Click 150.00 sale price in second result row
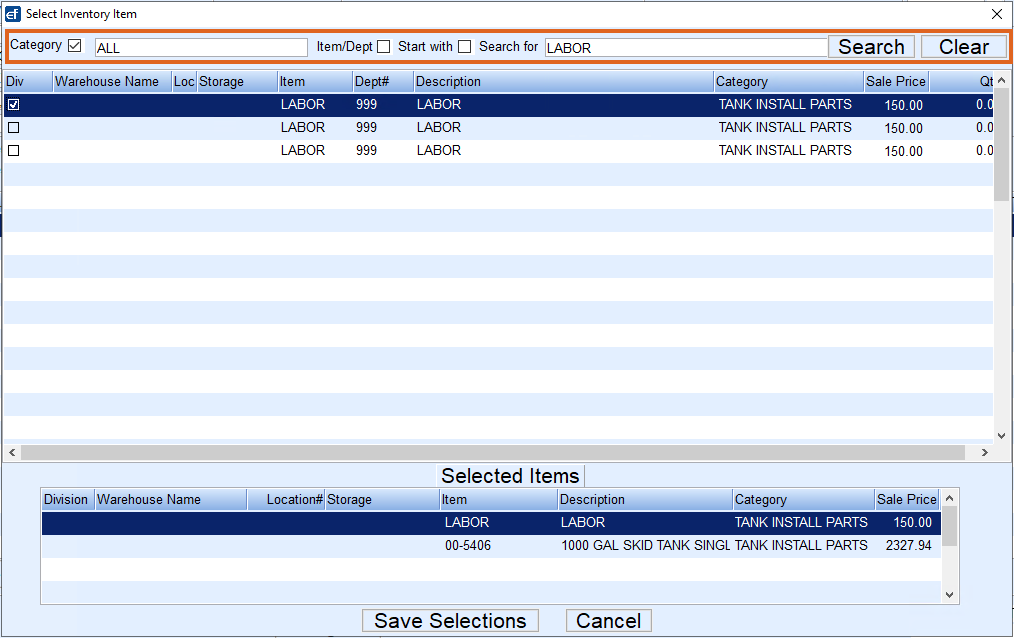Viewport: 1014px width, 638px height. coord(903,128)
